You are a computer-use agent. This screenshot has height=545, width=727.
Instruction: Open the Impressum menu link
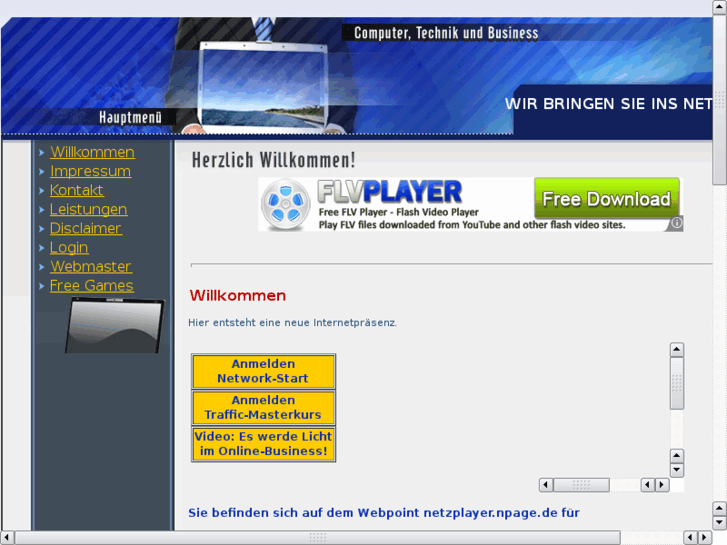pyautogui.click(x=90, y=171)
